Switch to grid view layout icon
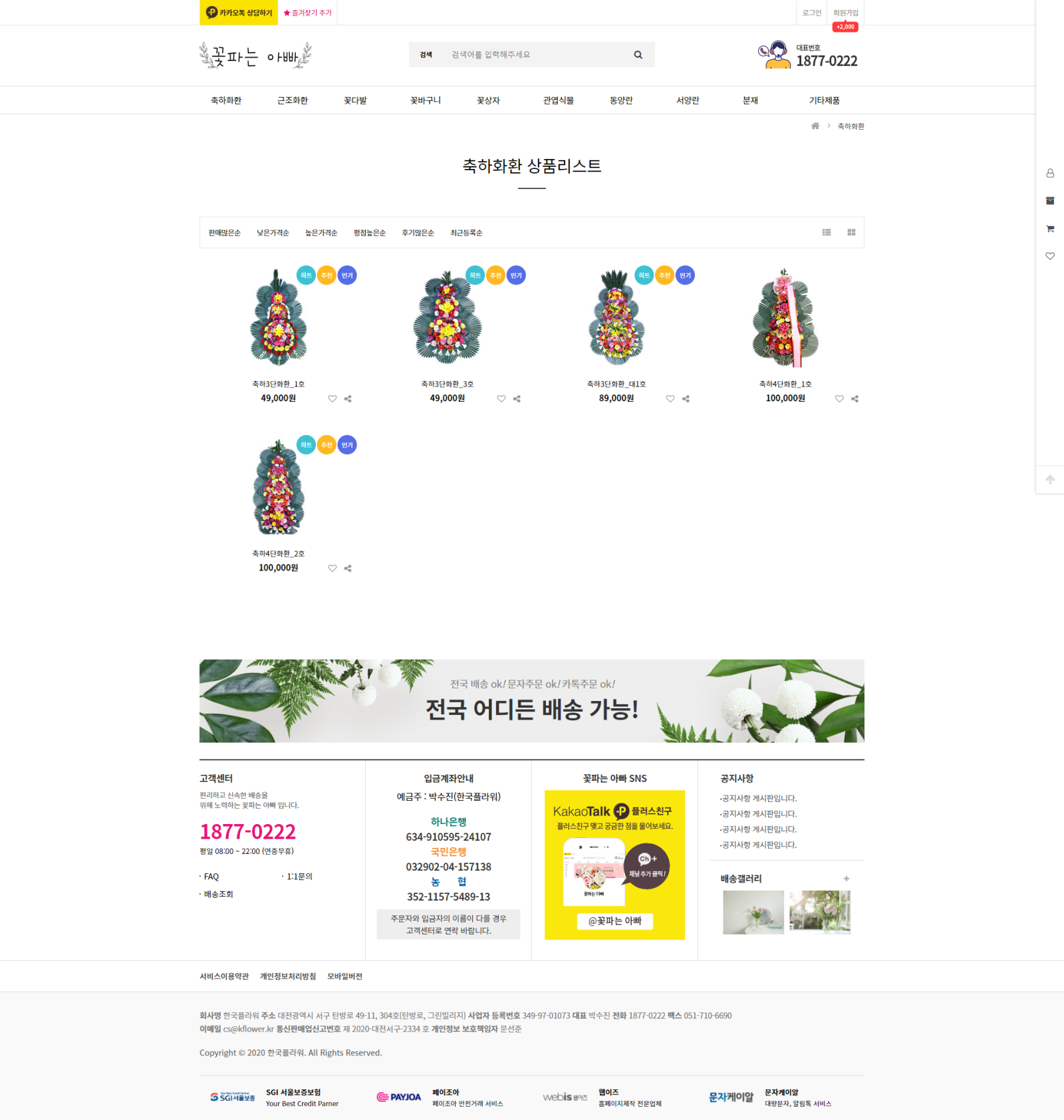 pos(851,232)
